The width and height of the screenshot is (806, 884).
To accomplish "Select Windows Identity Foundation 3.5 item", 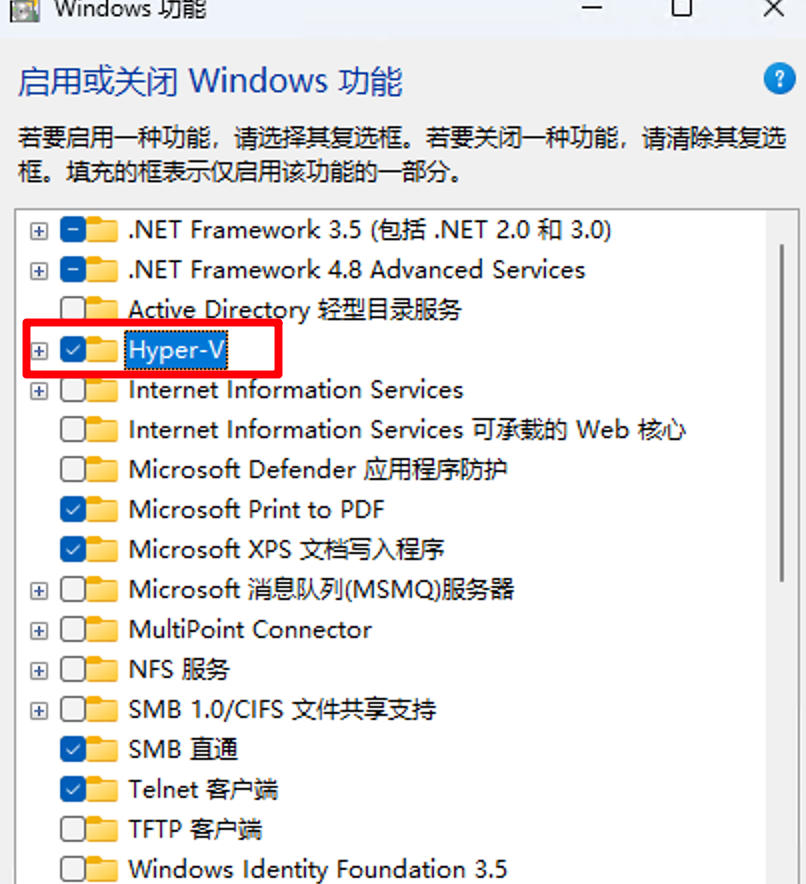I will tap(317, 868).
